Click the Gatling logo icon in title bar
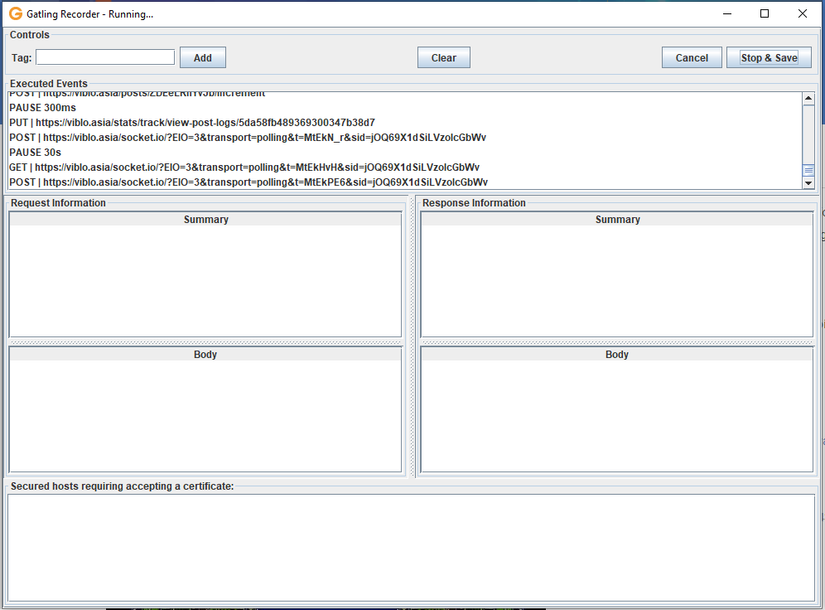The height and width of the screenshot is (610, 825). click(x=16, y=14)
